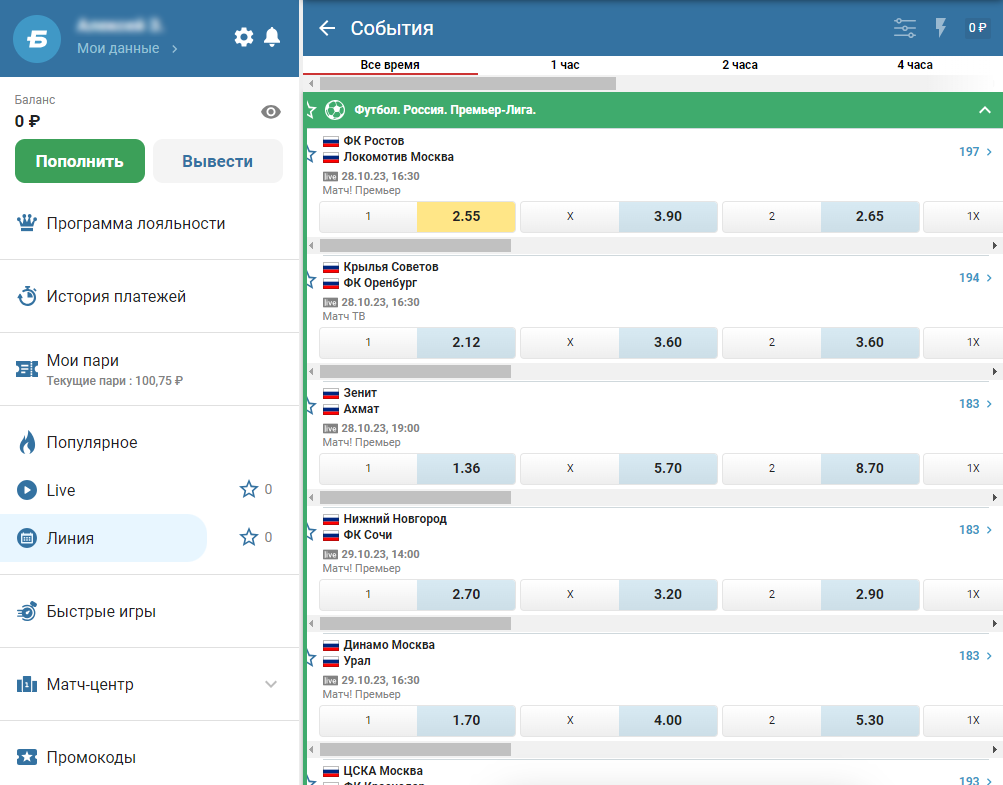This screenshot has width=1003, height=785.
Task: Click the Матч-центр scoreboard icon
Action: click(26, 684)
